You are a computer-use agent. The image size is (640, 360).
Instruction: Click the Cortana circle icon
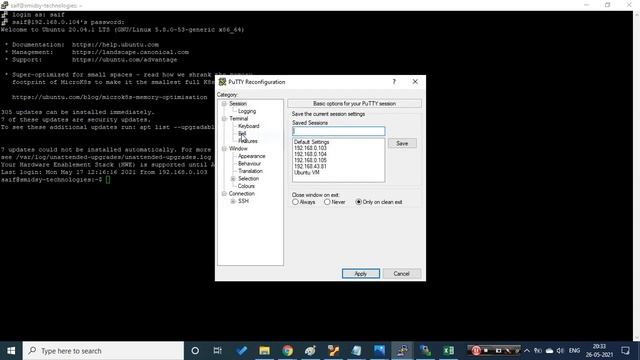click(x=195, y=351)
